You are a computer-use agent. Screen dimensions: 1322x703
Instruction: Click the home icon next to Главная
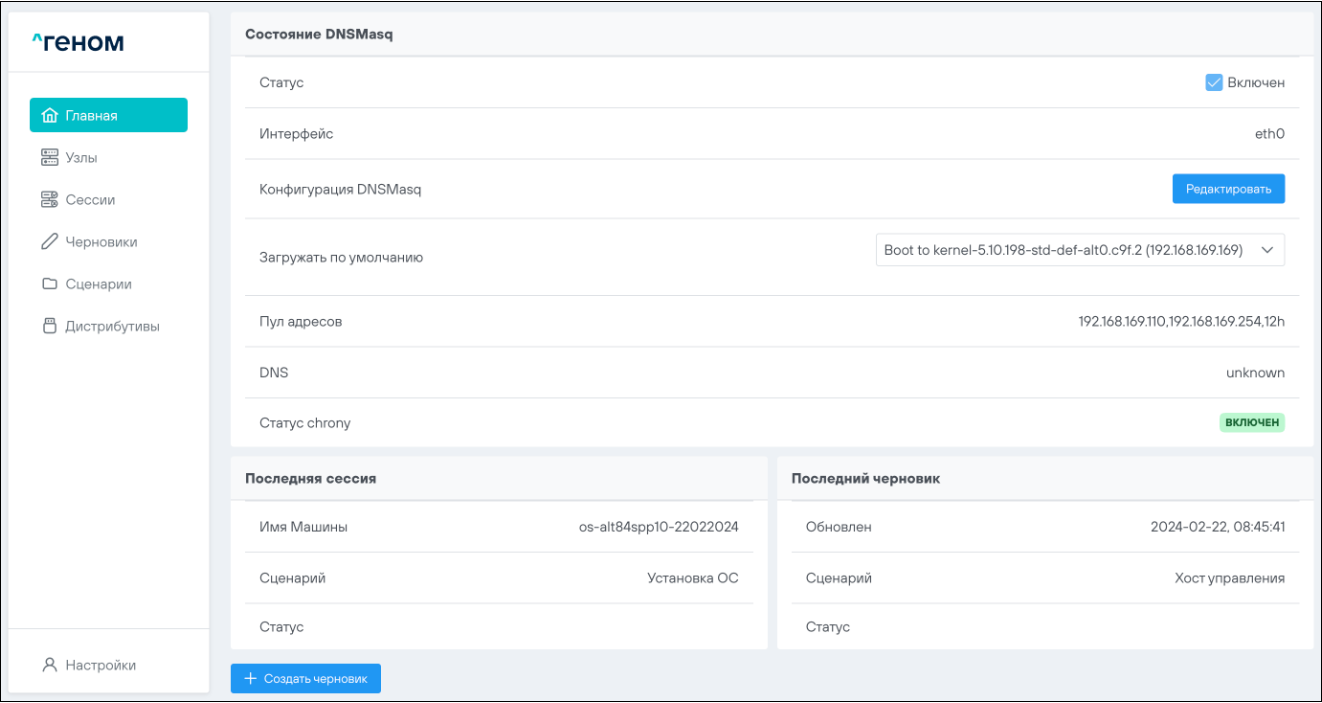coord(49,116)
